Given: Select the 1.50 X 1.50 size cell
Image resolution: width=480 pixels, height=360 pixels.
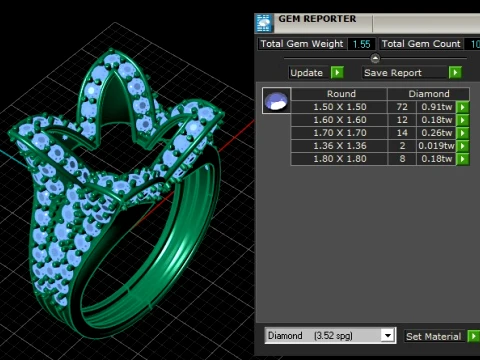Looking at the screenshot, I should coord(340,107).
